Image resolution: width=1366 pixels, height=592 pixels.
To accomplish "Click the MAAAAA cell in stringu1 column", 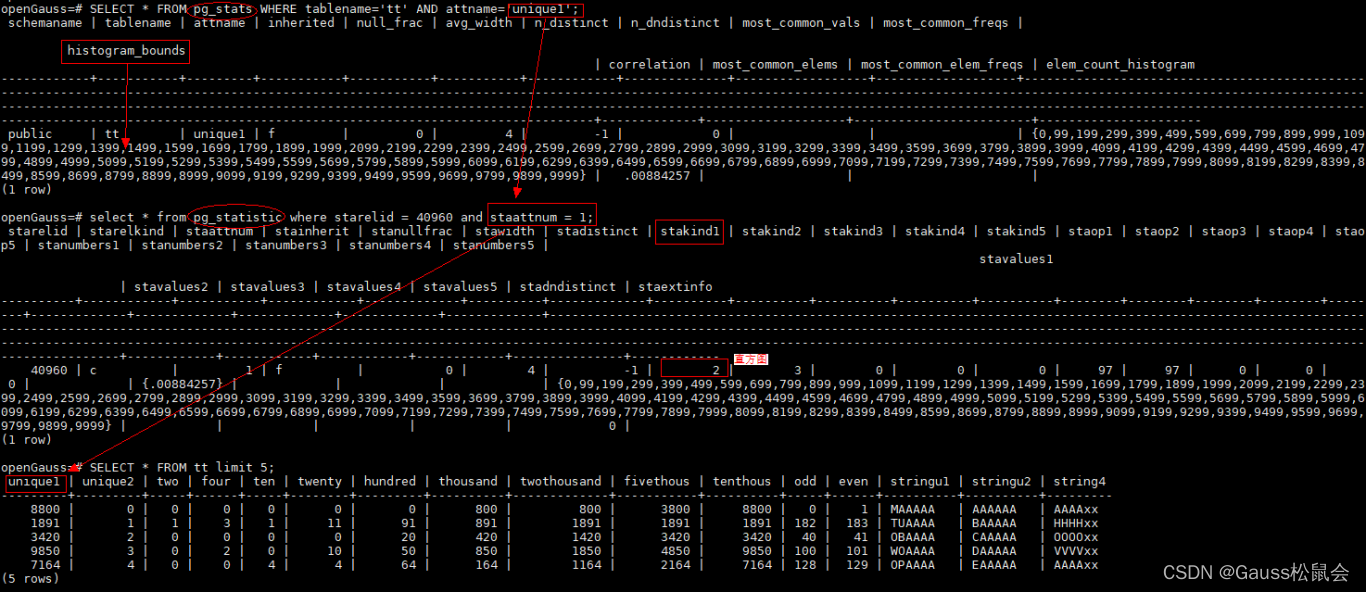I will click(912, 509).
